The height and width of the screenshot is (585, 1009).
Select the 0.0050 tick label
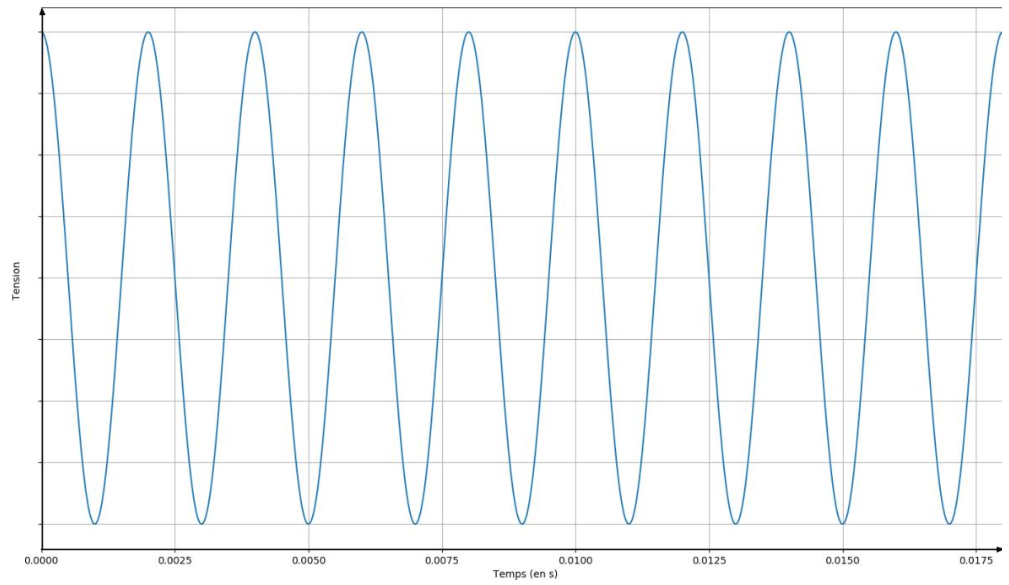coord(308,562)
